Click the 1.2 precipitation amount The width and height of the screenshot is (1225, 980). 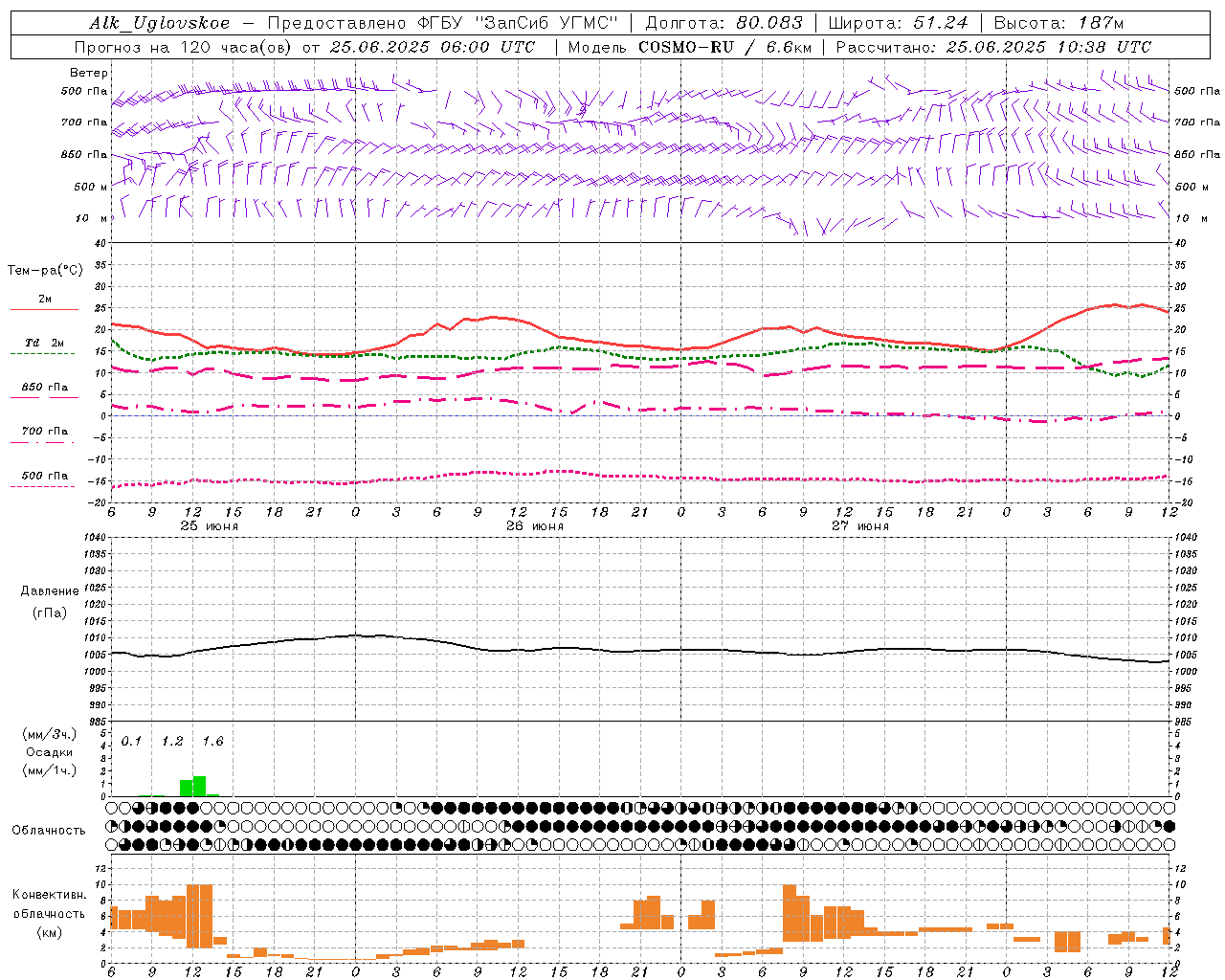point(172,741)
